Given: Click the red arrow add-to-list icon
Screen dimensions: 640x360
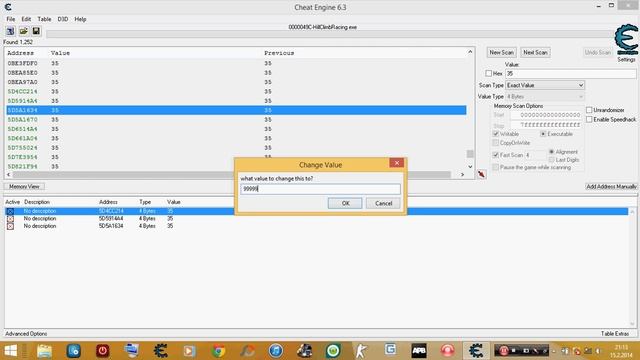Looking at the screenshot, I should 482,174.
